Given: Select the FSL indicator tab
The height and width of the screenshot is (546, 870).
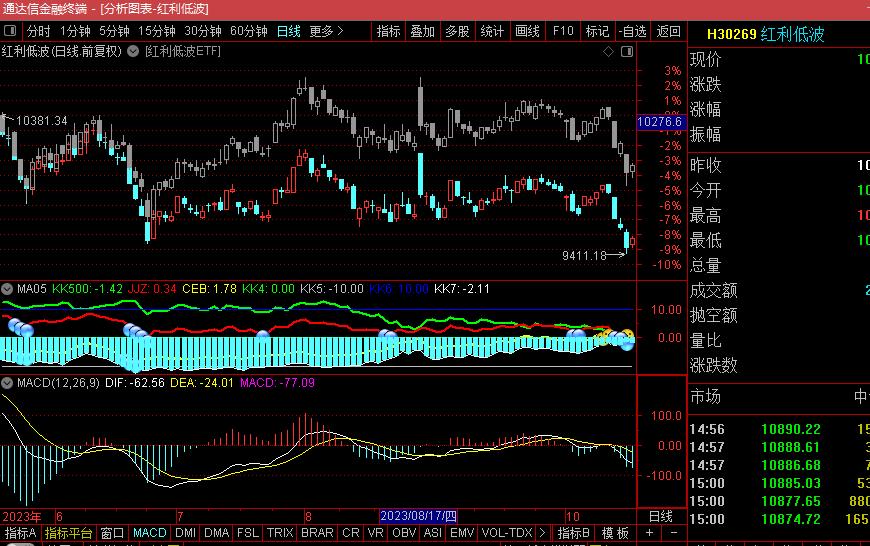Looking at the screenshot, I should coord(247,533).
